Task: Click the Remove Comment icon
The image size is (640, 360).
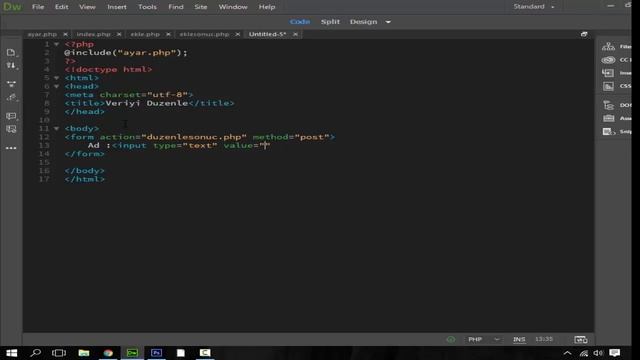Action: click(11, 129)
